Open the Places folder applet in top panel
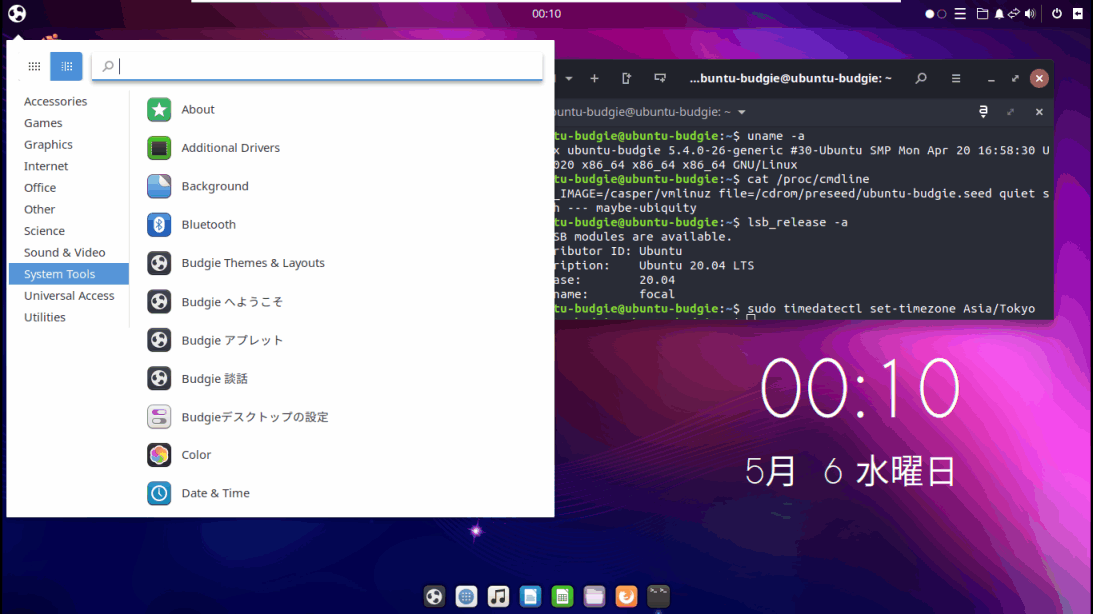The width and height of the screenshot is (1093, 614). click(981, 13)
